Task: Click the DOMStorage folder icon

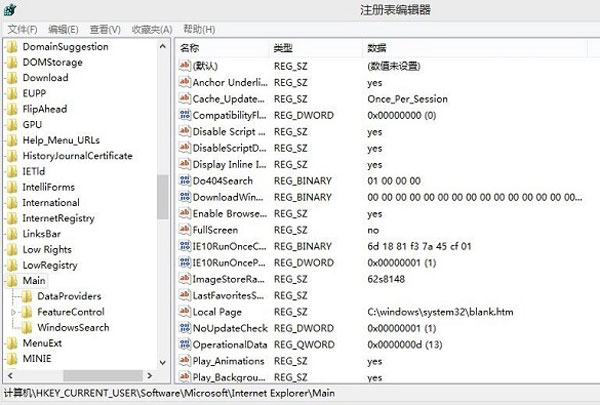Action: click(11, 62)
